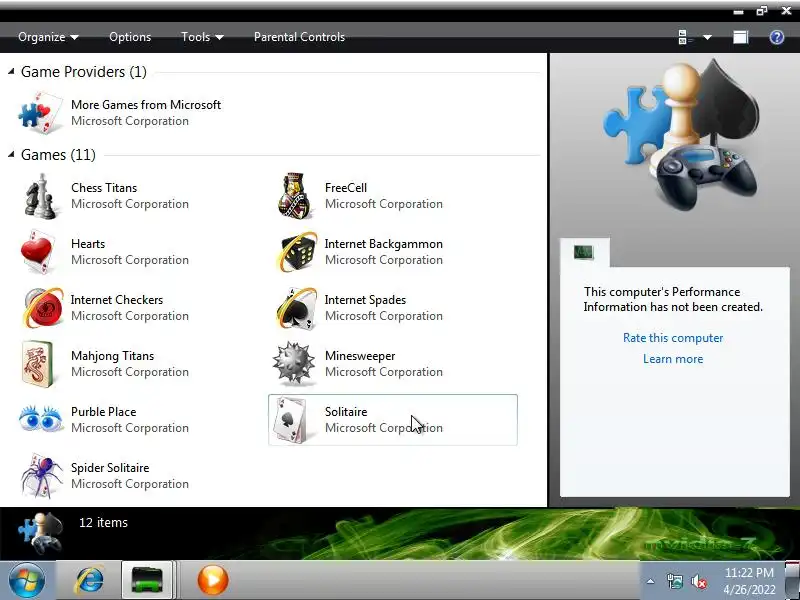This screenshot has width=800, height=600.
Task: Click the Rate this computer link
Action: pos(673,338)
